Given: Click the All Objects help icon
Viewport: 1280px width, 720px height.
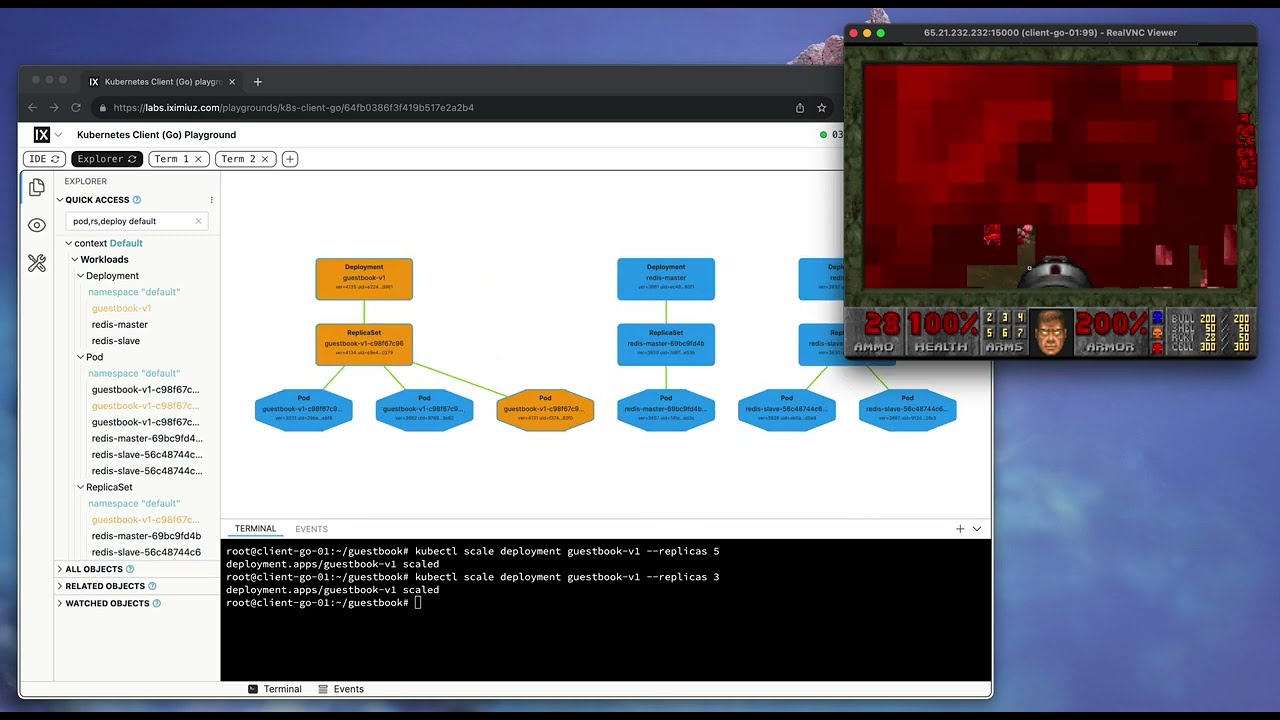Looking at the screenshot, I should pyautogui.click(x=129, y=569).
